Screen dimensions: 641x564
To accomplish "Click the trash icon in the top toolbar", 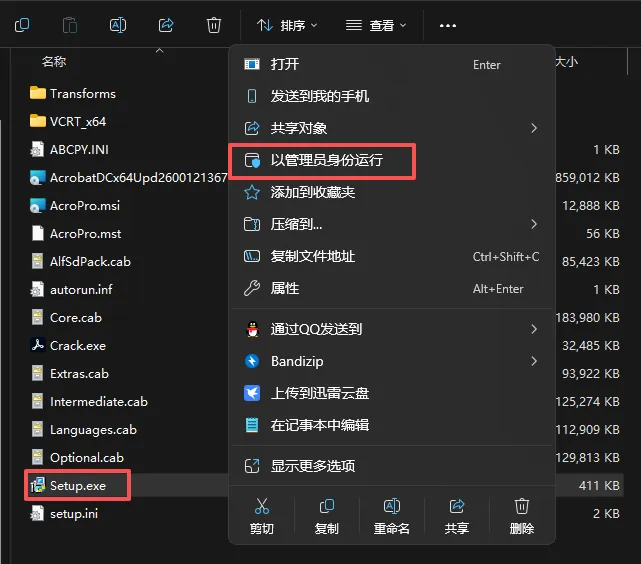I will (214, 25).
